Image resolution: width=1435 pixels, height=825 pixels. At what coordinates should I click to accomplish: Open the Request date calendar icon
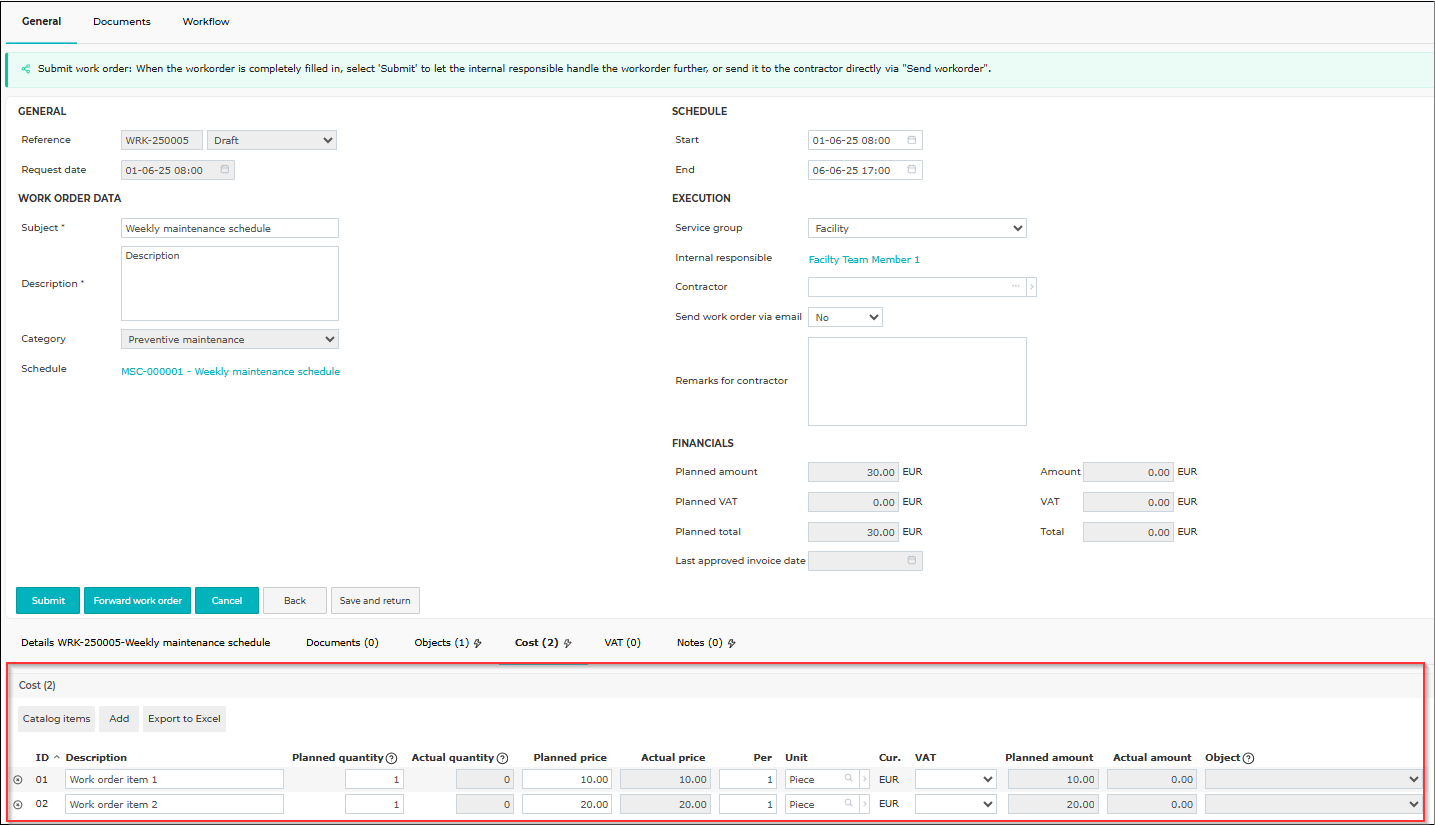point(224,170)
